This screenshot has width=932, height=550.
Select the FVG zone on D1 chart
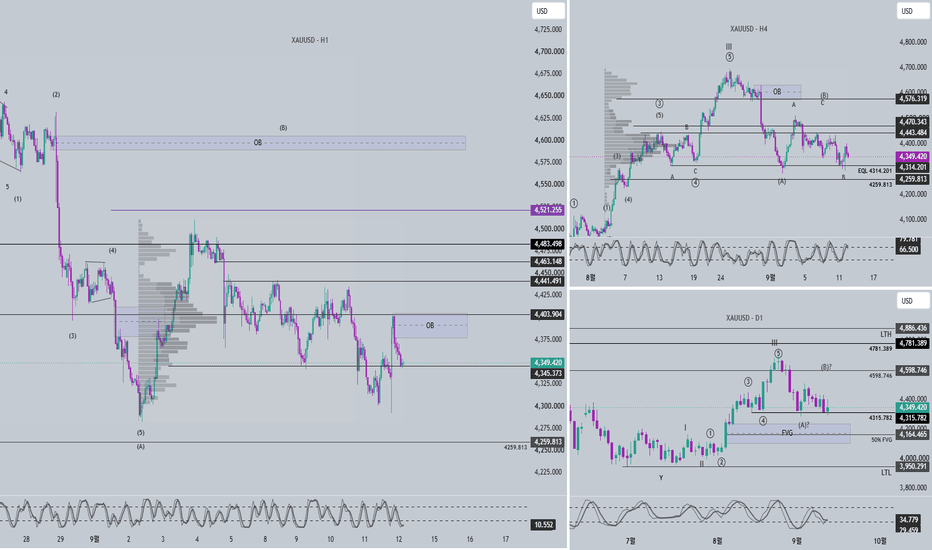788,433
